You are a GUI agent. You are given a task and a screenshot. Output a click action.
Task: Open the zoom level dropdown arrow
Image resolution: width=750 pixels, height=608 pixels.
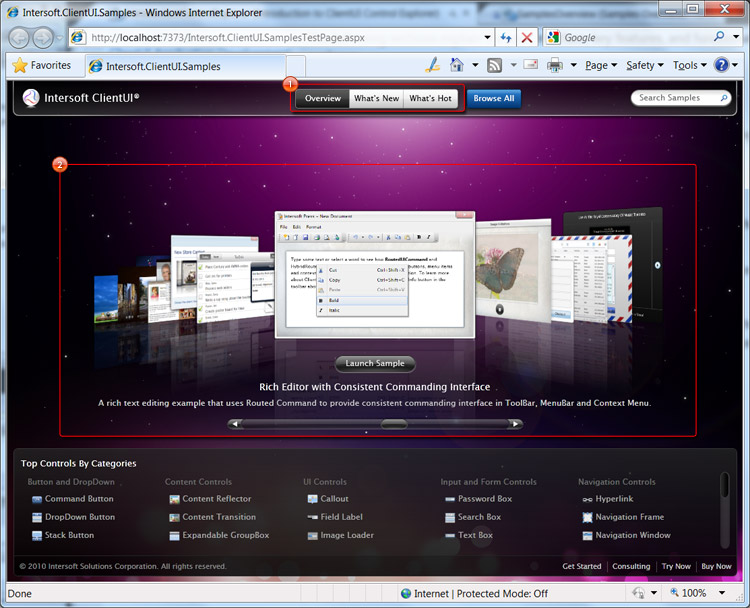(x=722, y=593)
